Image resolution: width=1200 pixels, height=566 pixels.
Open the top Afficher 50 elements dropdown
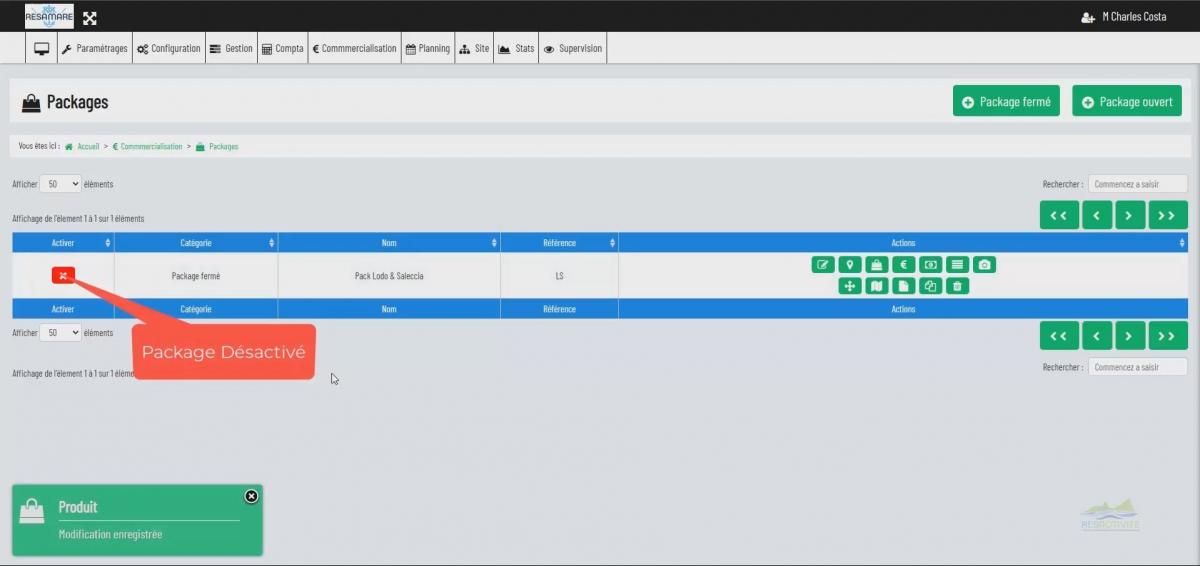click(x=61, y=184)
